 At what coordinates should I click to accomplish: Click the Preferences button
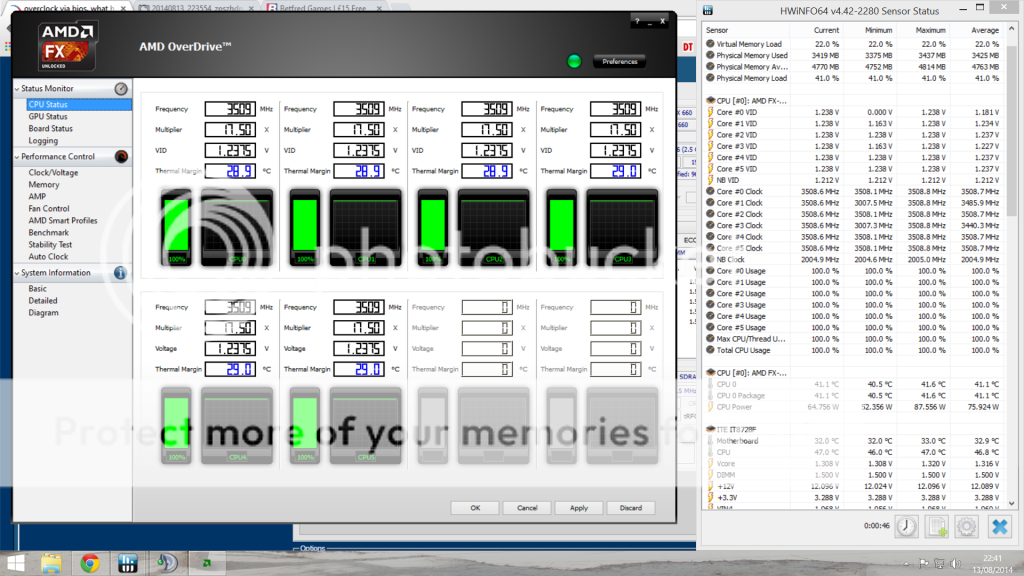click(619, 61)
